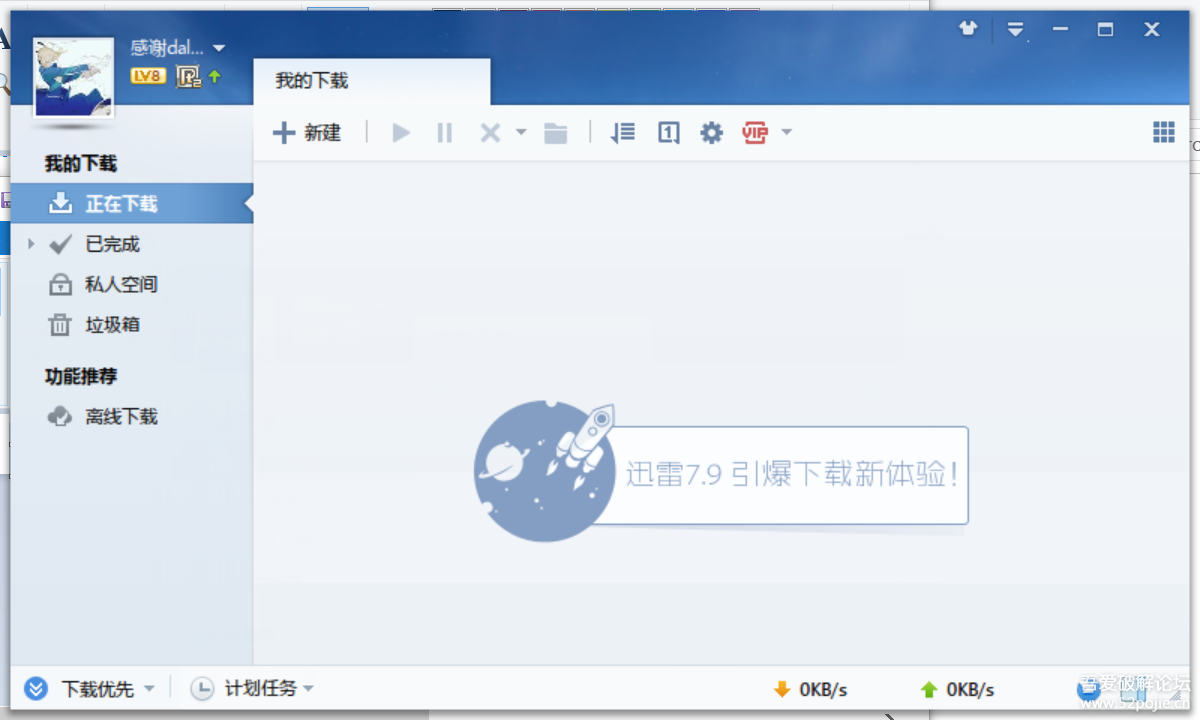Click the member rank badge beside LV8

[x=188, y=76]
